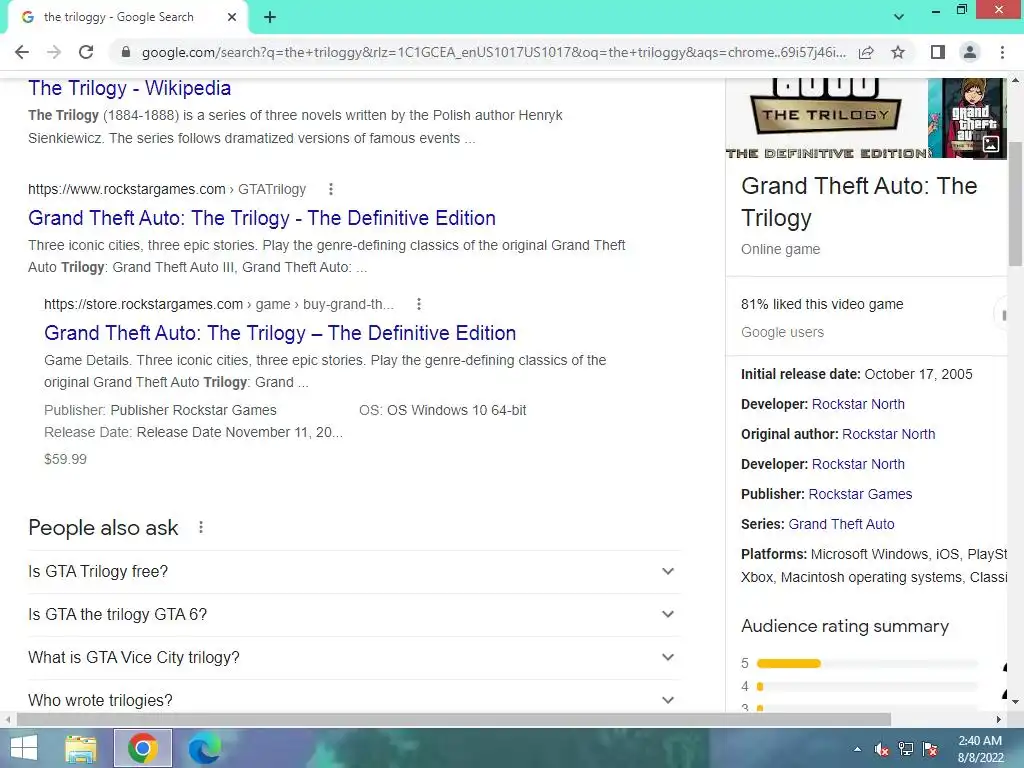This screenshot has height=768, width=1024.
Task: Click the scroll down arrow
Action: pos(1015,702)
